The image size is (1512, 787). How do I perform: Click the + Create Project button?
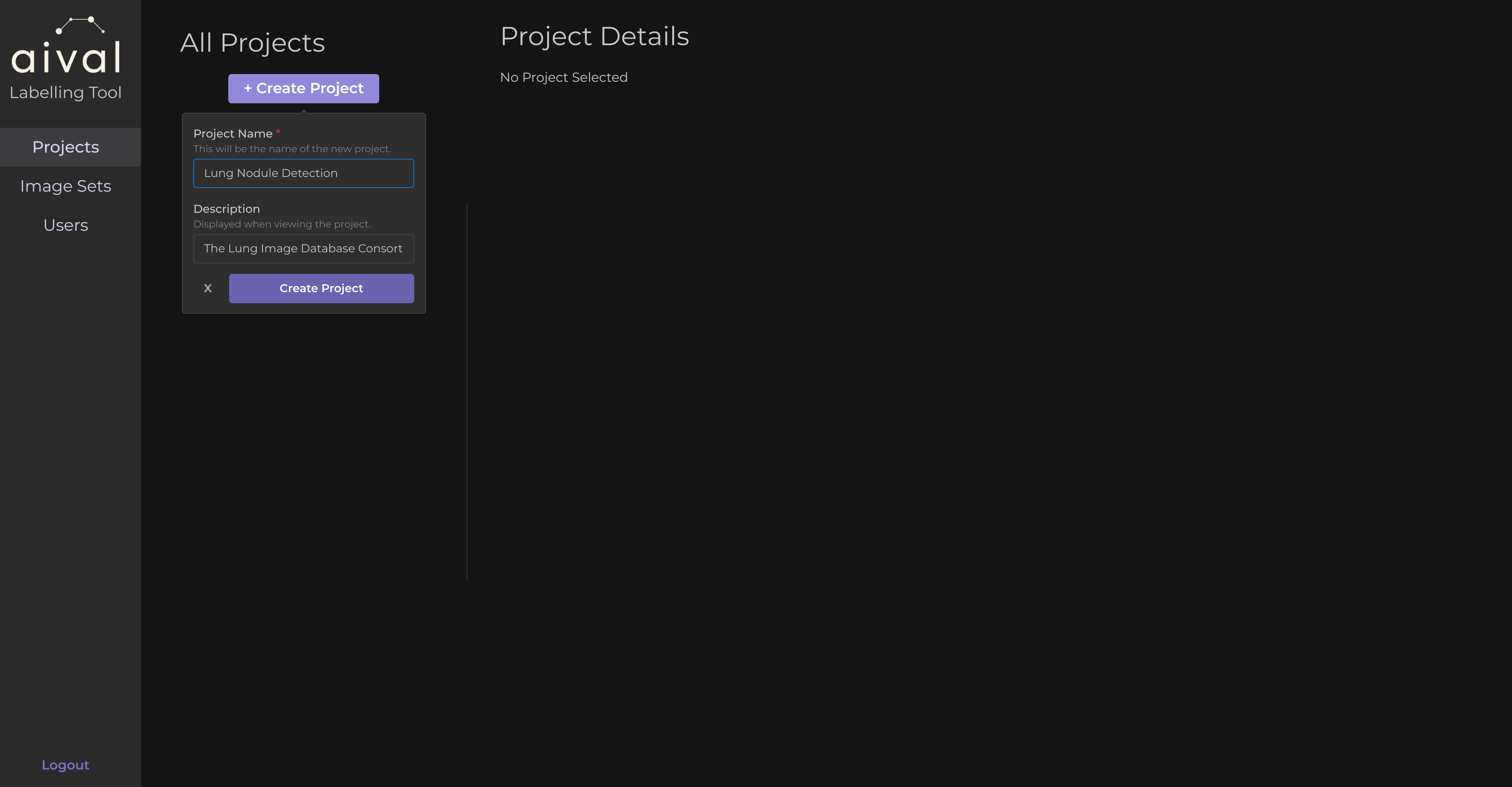point(304,89)
